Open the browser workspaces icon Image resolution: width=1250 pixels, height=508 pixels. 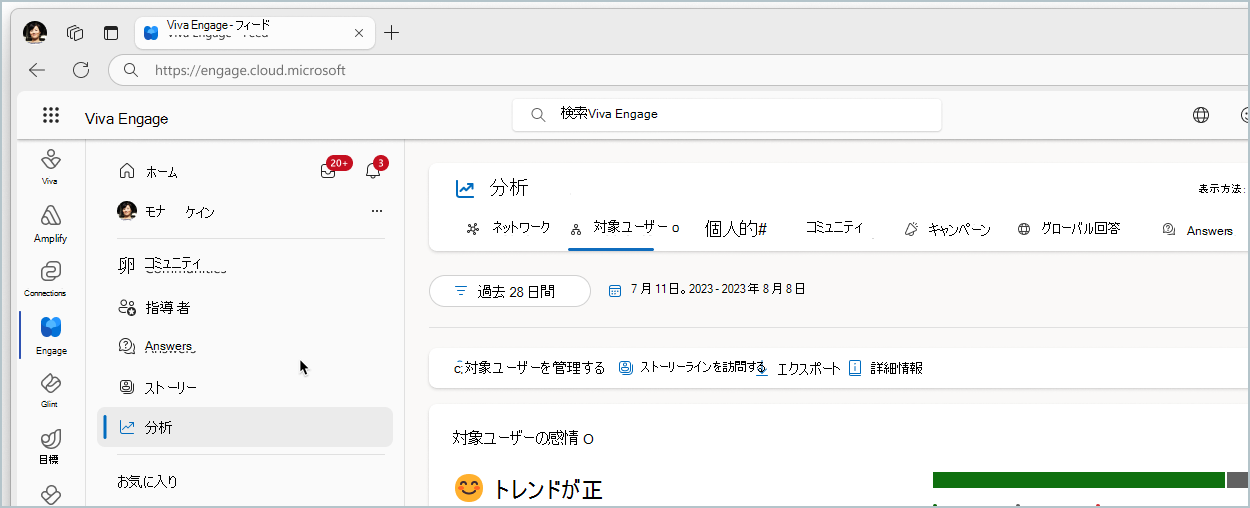coord(75,33)
